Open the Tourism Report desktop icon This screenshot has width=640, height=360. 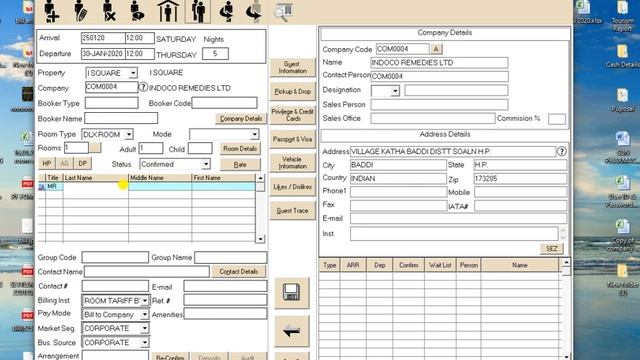pyautogui.click(x=622, y=16)
